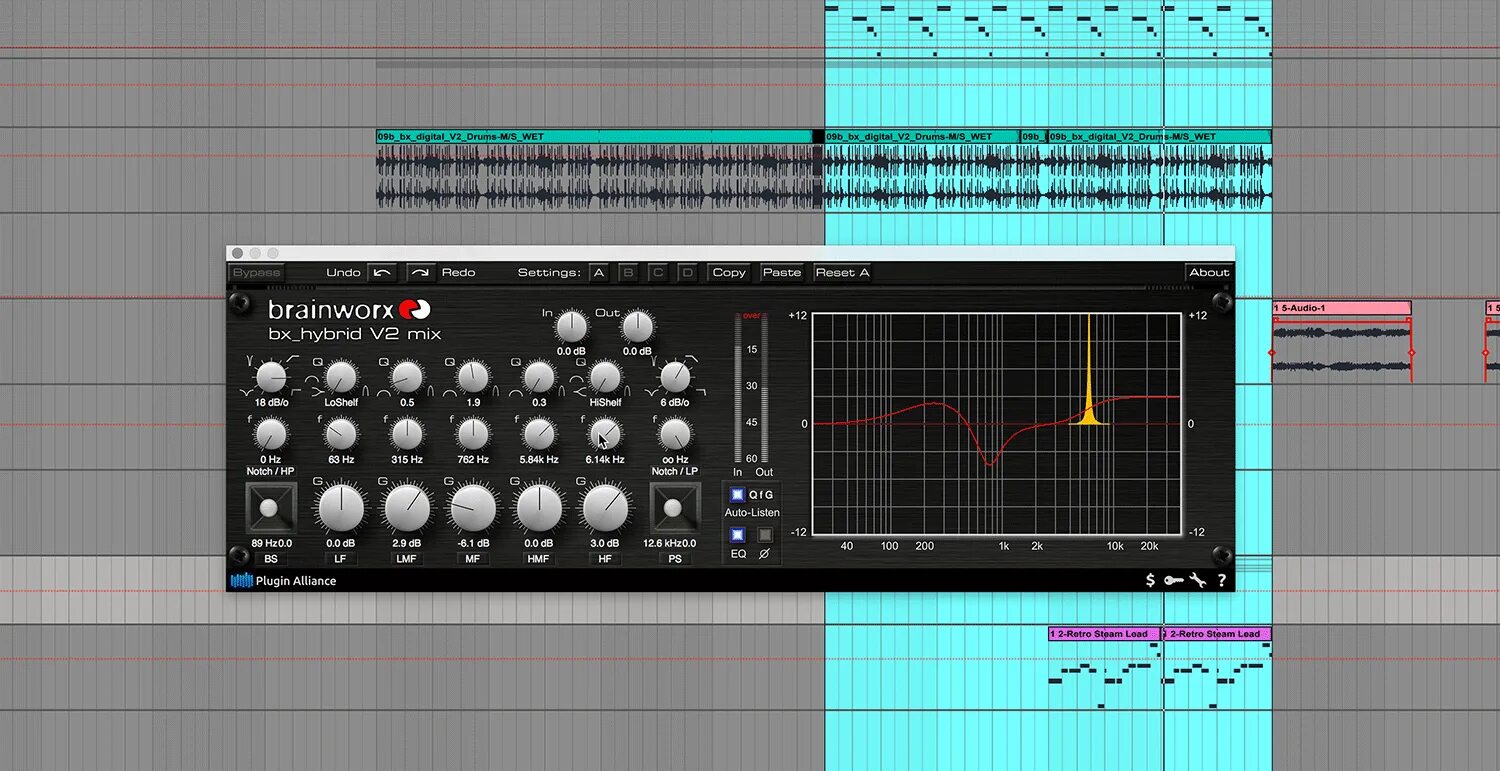The height and width of the screenshot is (771, 1500).
Task: Click the brainworx red logo icon
Action: tap(414, 310)
